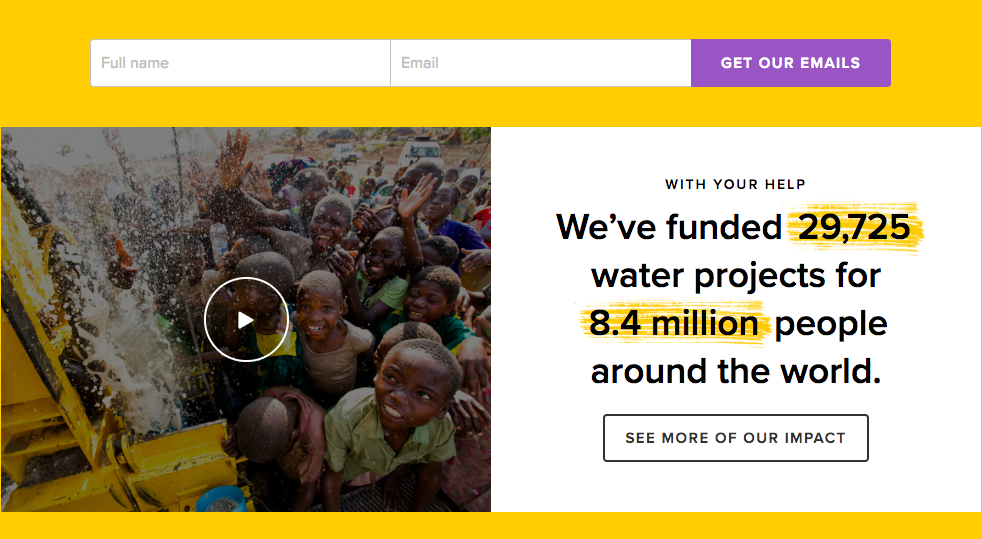Click the raised waving hand in the photo
This screenshot has height=539, width=982.
[416, 195]
